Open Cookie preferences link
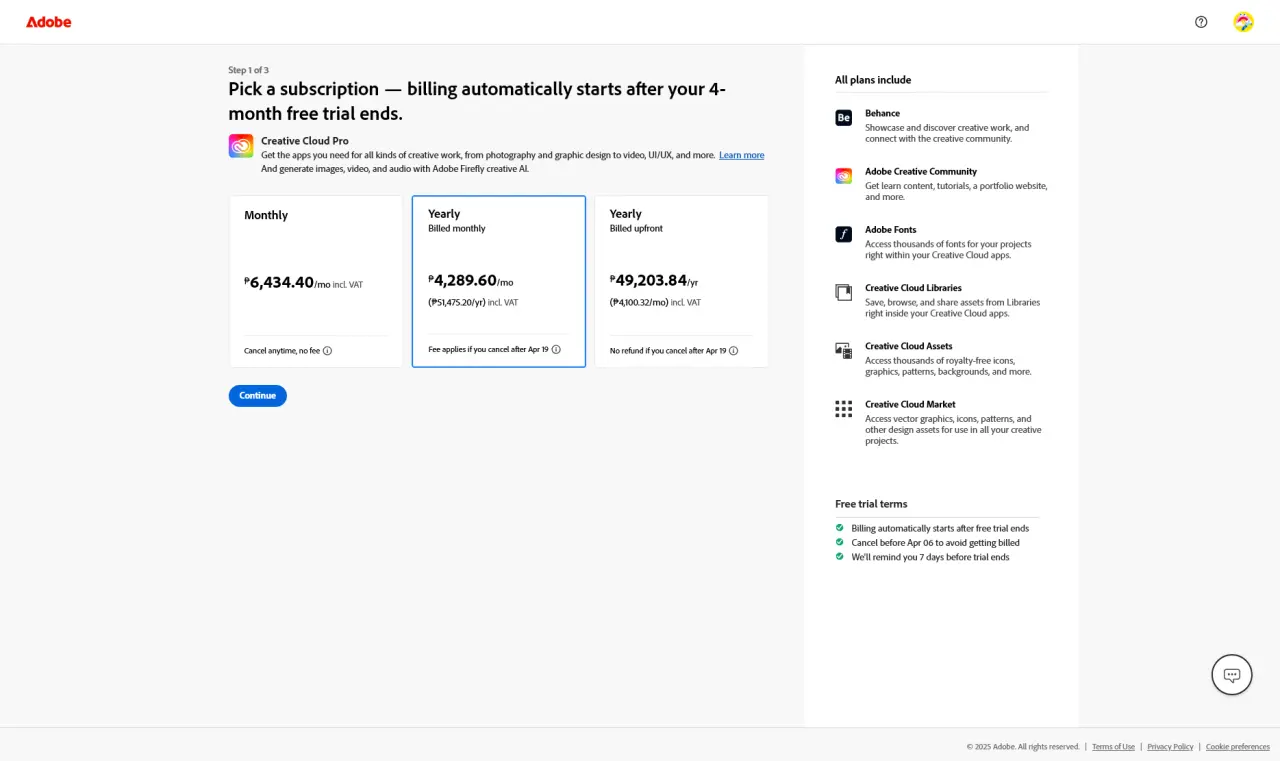 [x=1238, y=747]
